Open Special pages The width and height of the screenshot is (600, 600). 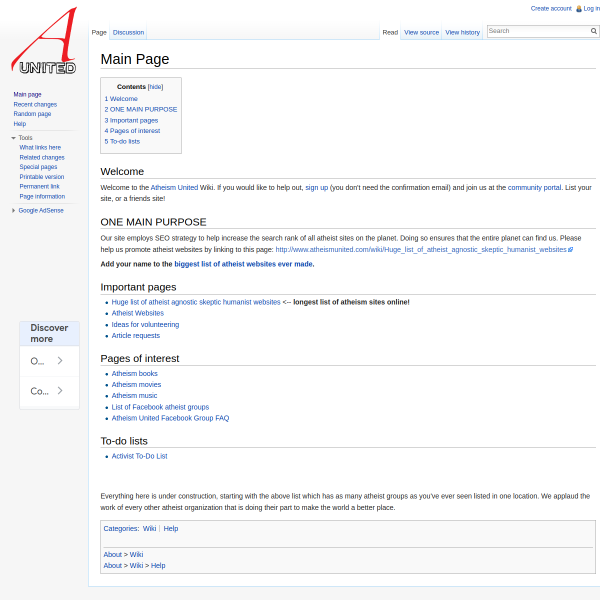coord(38,167)
